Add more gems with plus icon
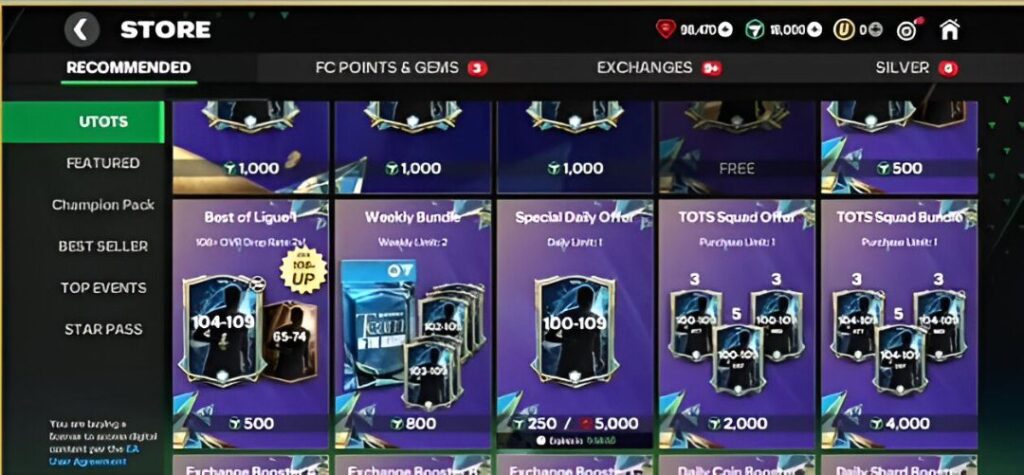1024x475 pixels. (726, 29)
